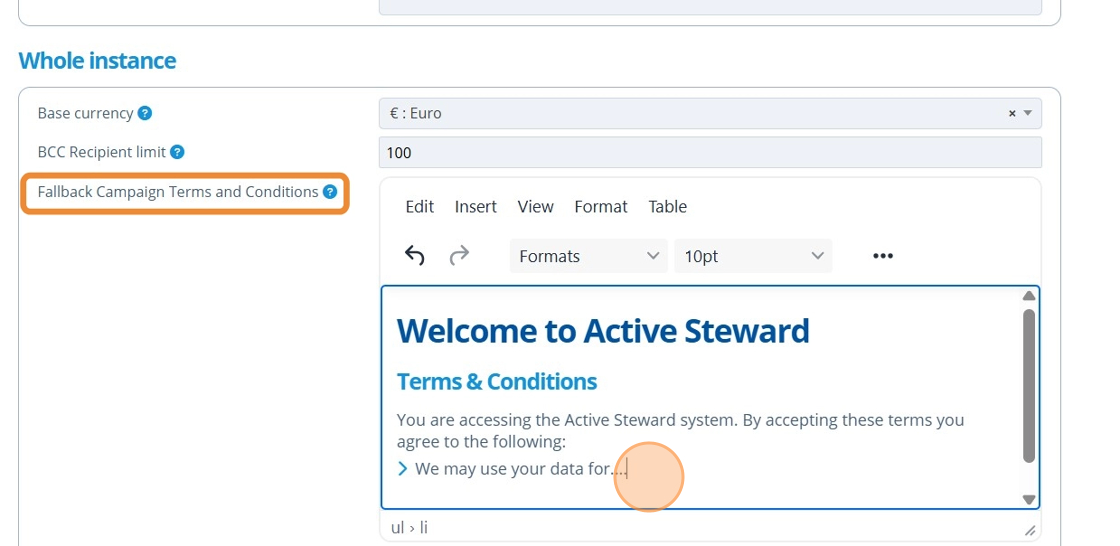Click the 'Base currency' label
The image size is (1120, 546).
(86, 113)
